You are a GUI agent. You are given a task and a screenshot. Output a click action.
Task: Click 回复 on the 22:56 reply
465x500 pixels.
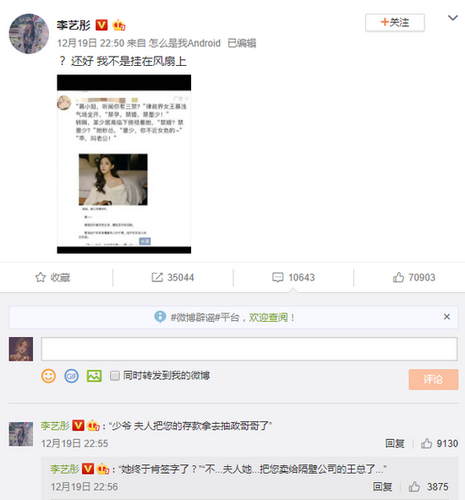pyautogui.click(x=382, y=487)
